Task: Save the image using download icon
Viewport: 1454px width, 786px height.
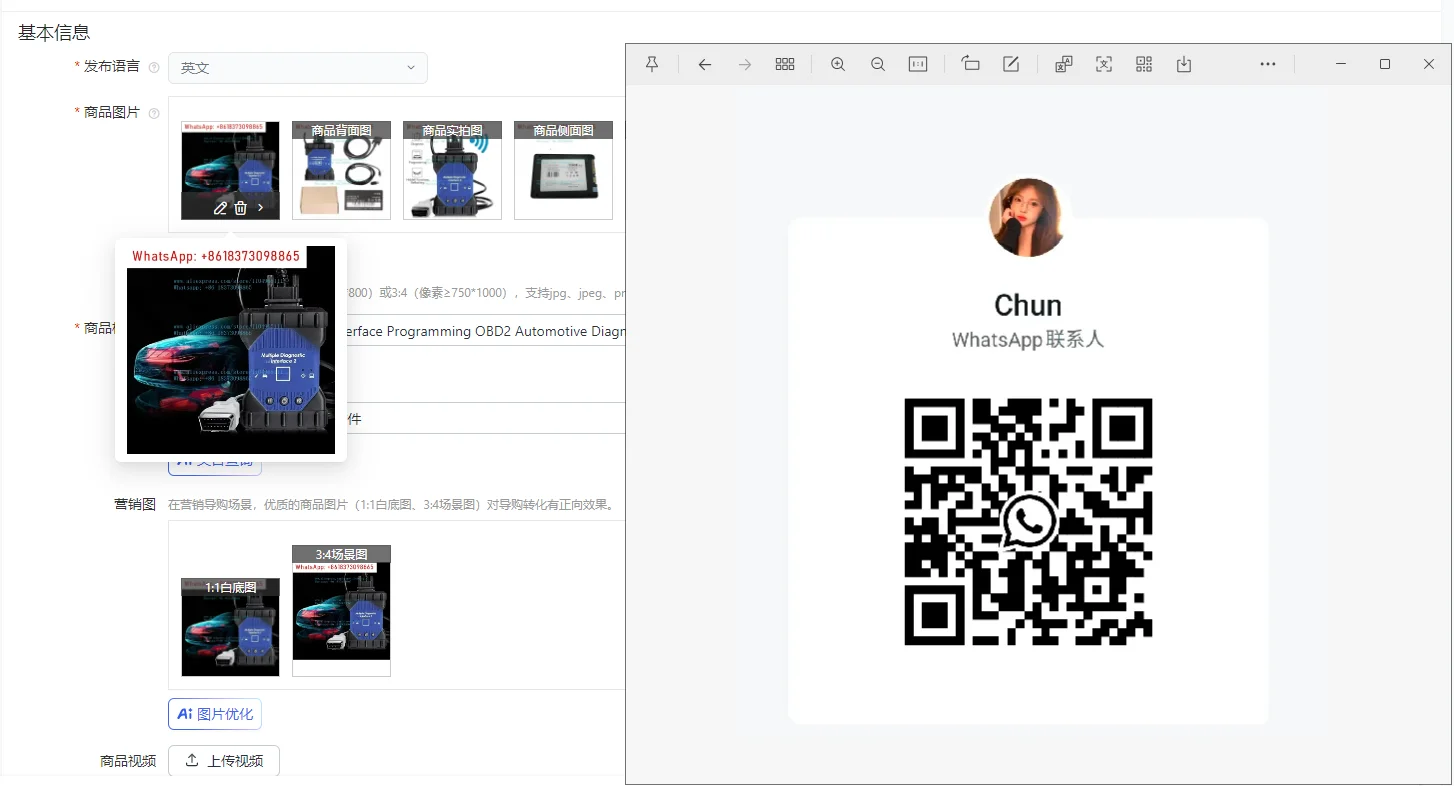Action: click(x=1184, y=64)
